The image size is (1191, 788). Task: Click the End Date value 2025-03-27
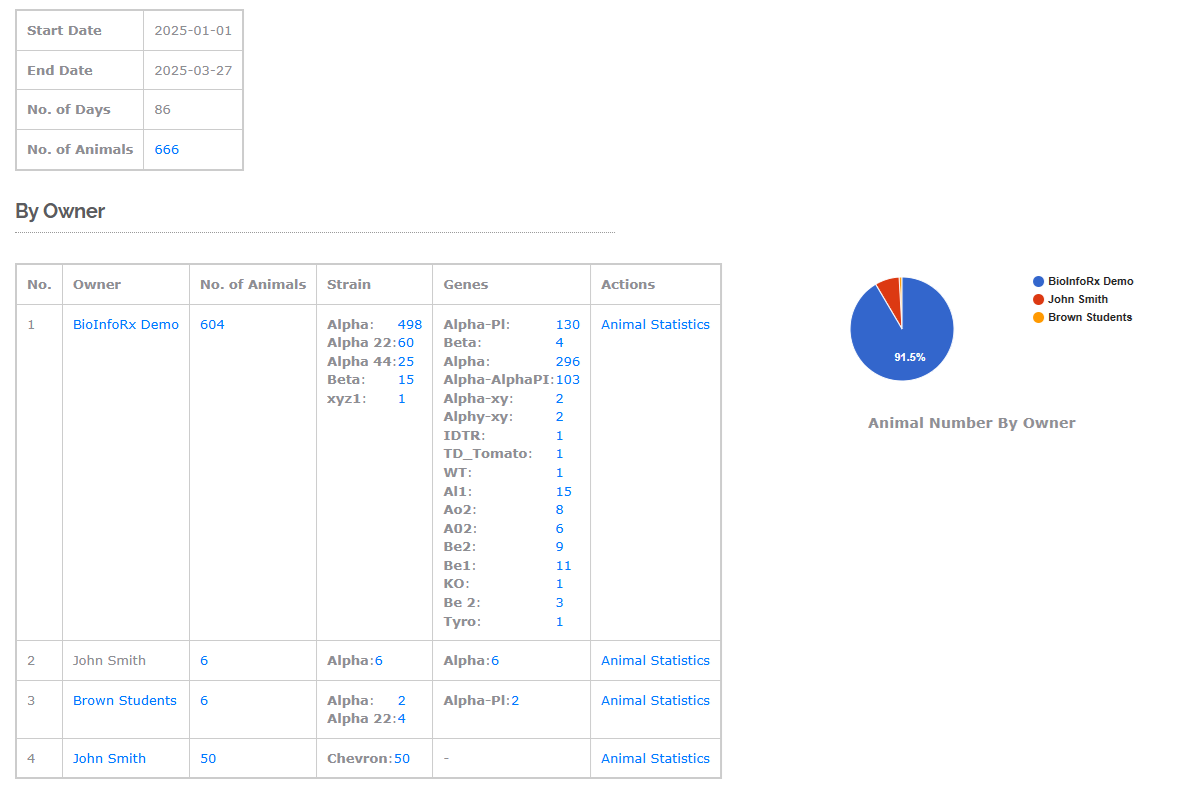[193, 70]
